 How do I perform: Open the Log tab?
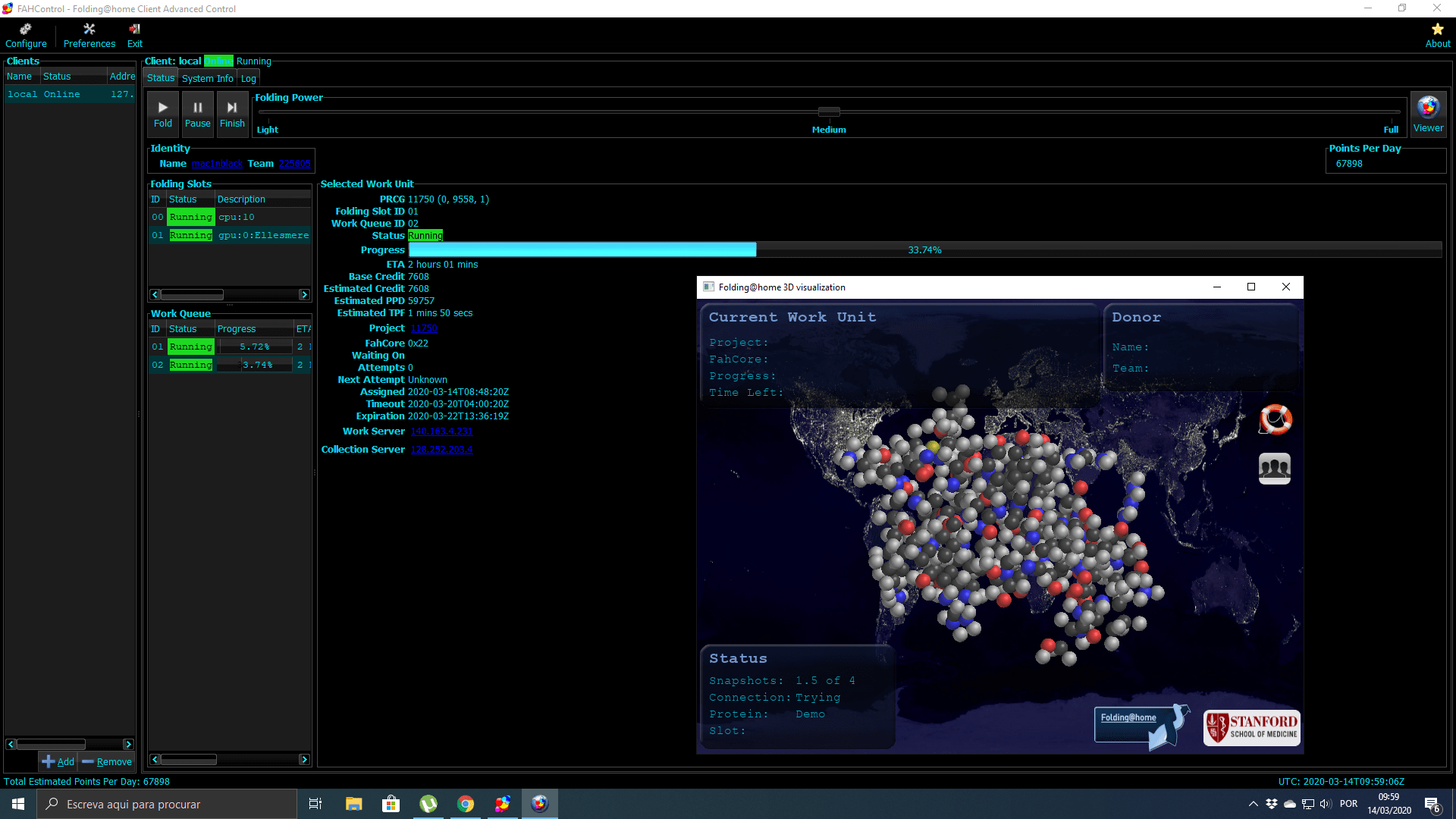coord(249,78)
